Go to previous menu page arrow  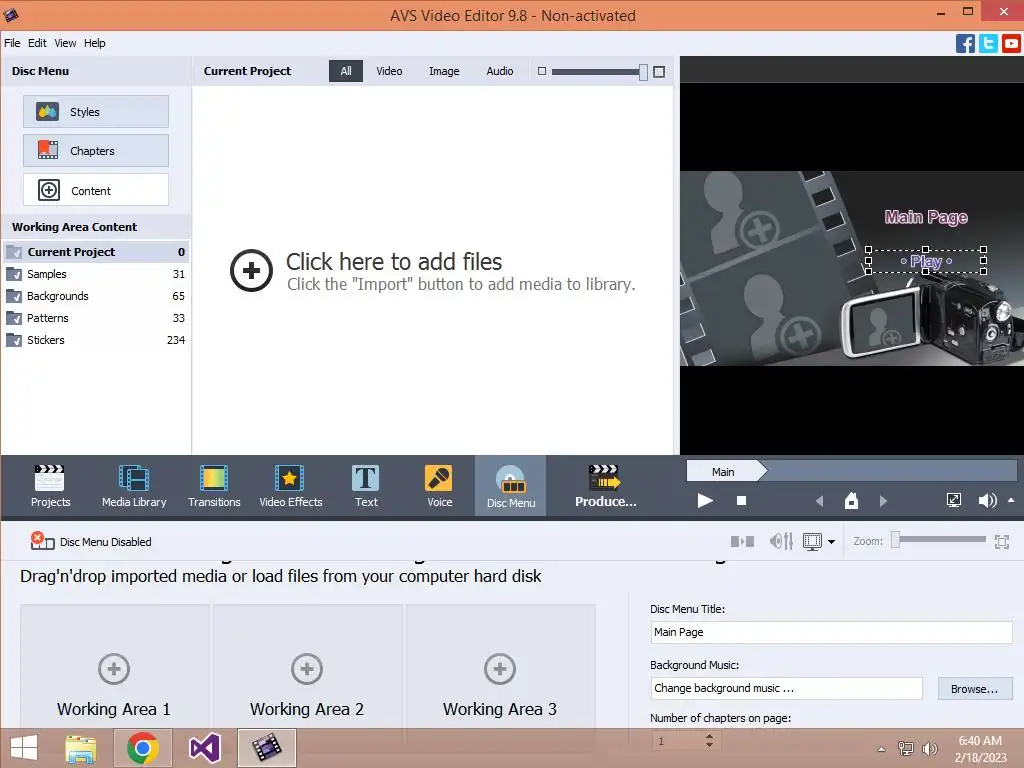pos(820,501)
